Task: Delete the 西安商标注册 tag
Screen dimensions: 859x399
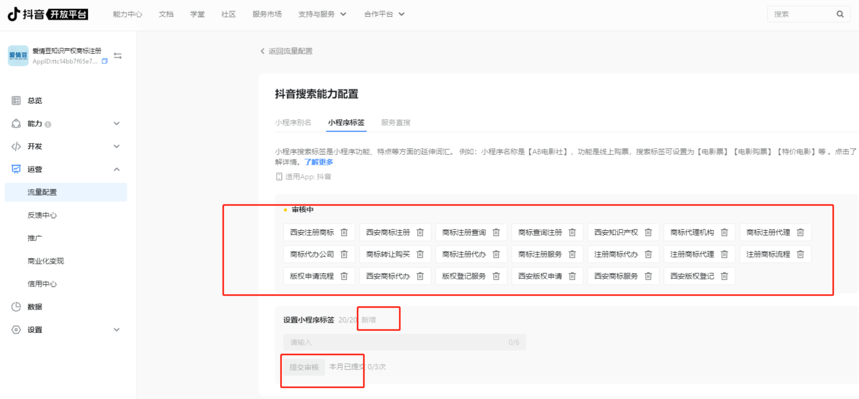Action: coord(420,232)
